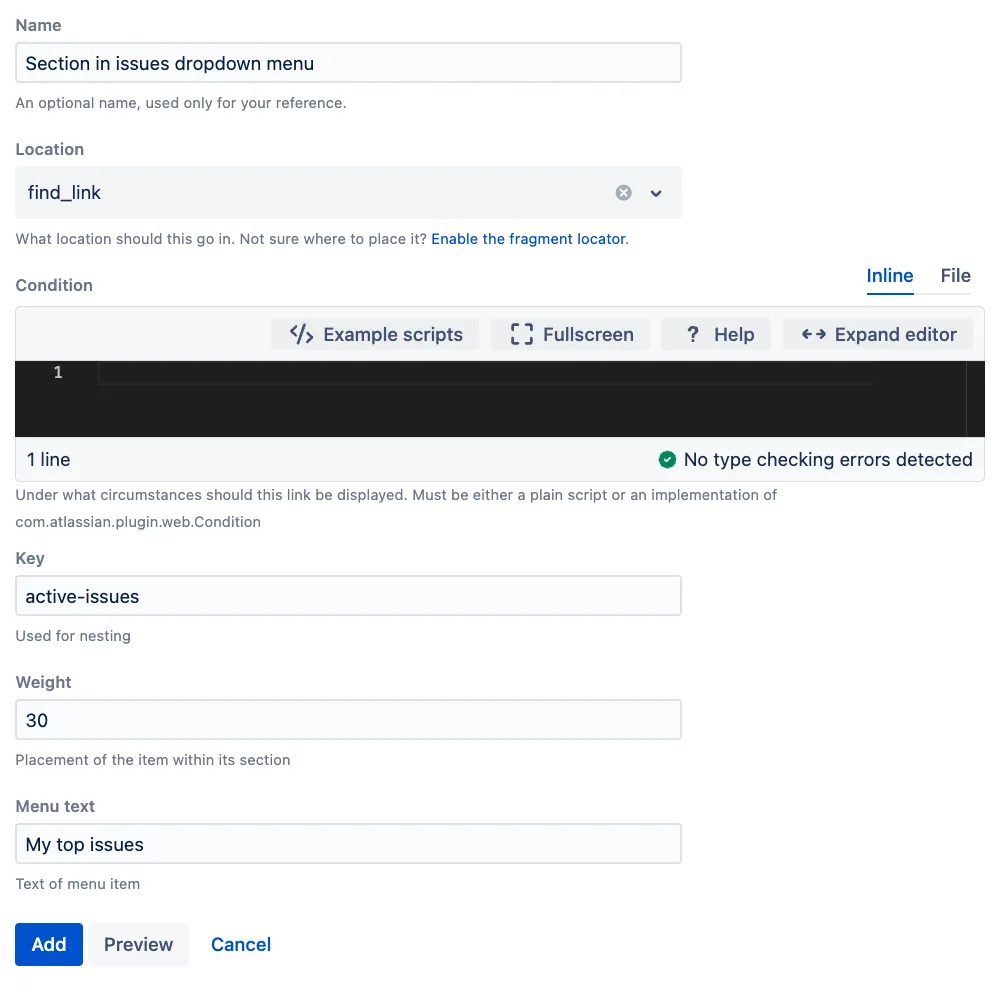
Task: Click line number 1 in editor gutter
Action: pos(58,372)
